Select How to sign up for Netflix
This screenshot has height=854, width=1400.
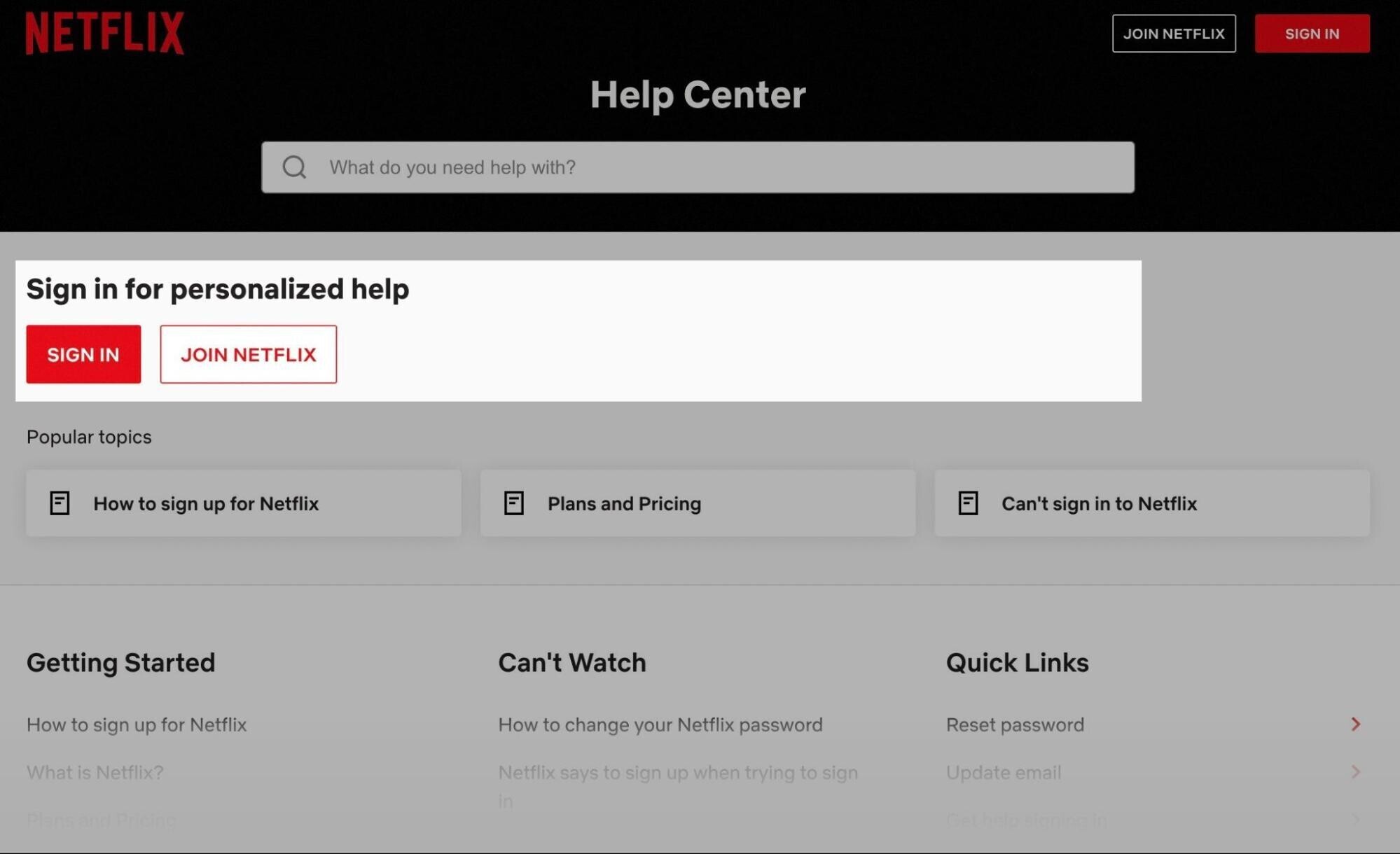tap(243, 502)
